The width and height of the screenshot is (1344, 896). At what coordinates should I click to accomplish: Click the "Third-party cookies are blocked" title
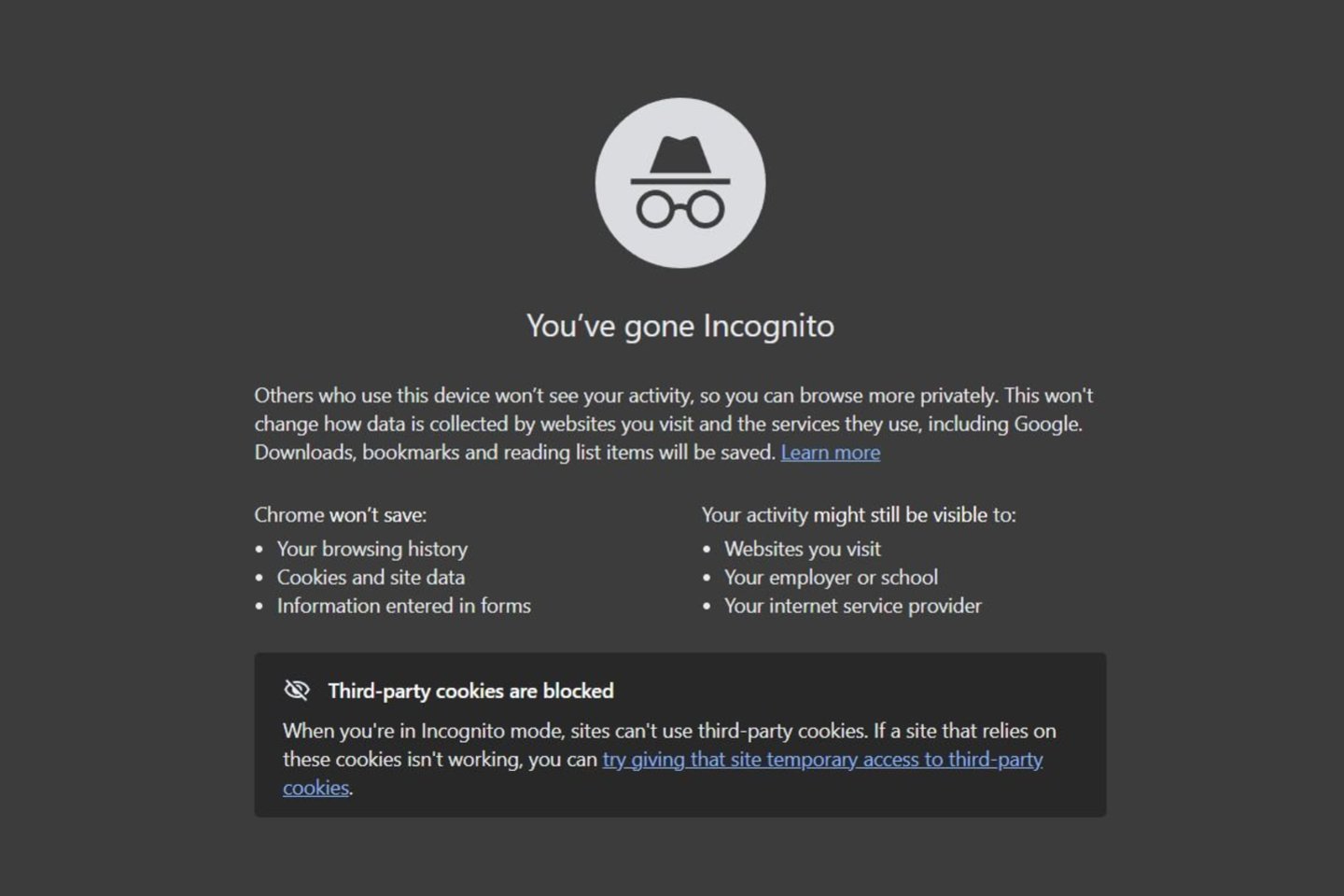470,692
